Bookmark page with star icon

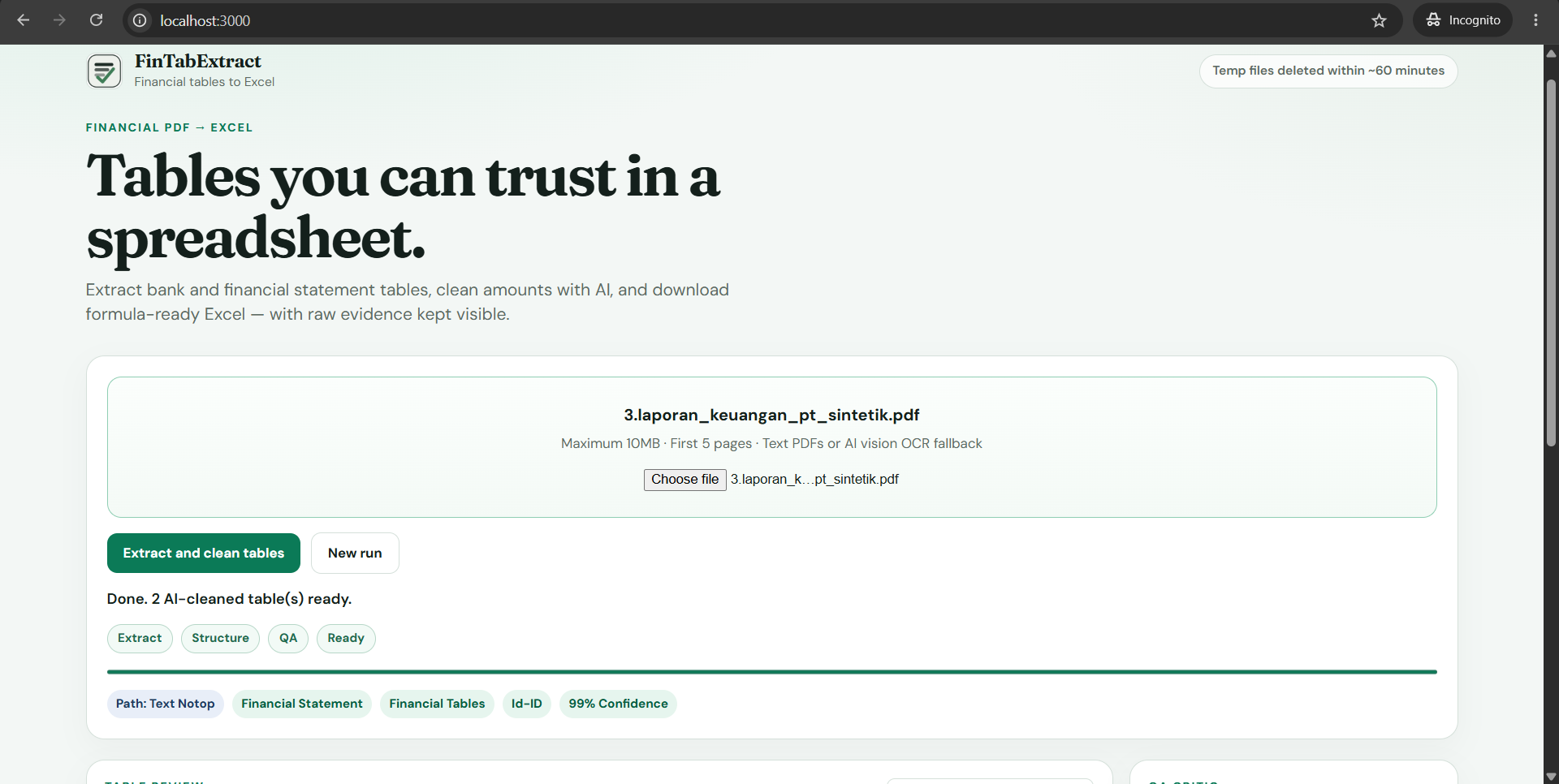(1379, 20)
